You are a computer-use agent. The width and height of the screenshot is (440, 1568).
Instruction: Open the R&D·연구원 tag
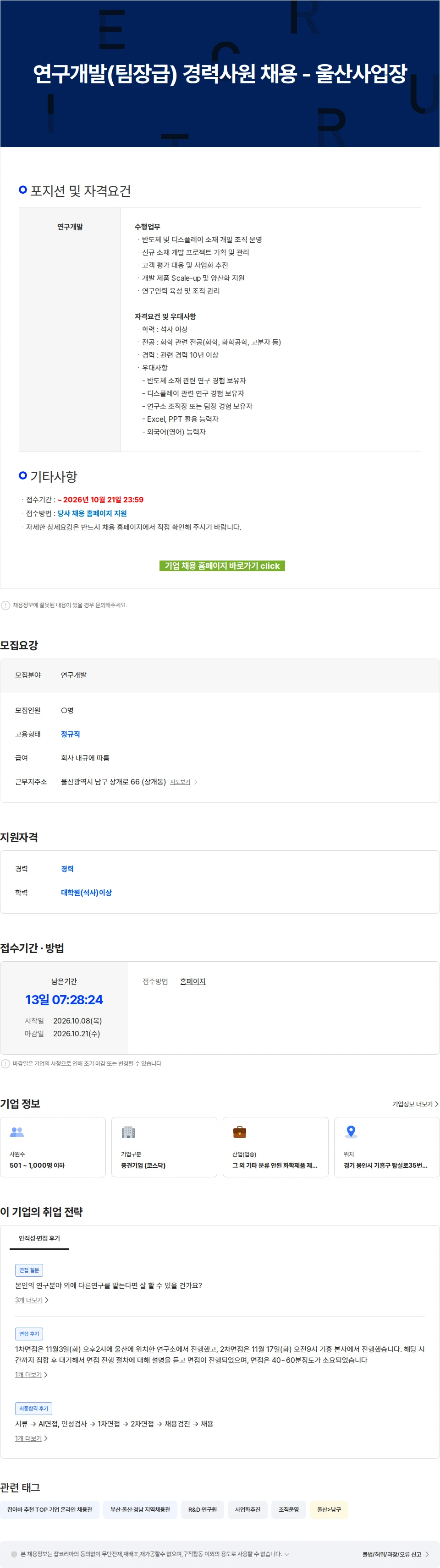click(x=202, y=1509)
